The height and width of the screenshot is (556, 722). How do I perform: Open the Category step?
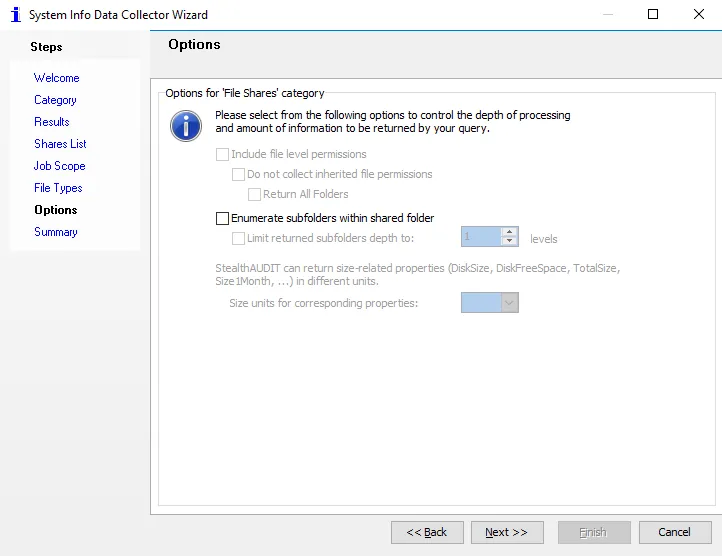55,100
